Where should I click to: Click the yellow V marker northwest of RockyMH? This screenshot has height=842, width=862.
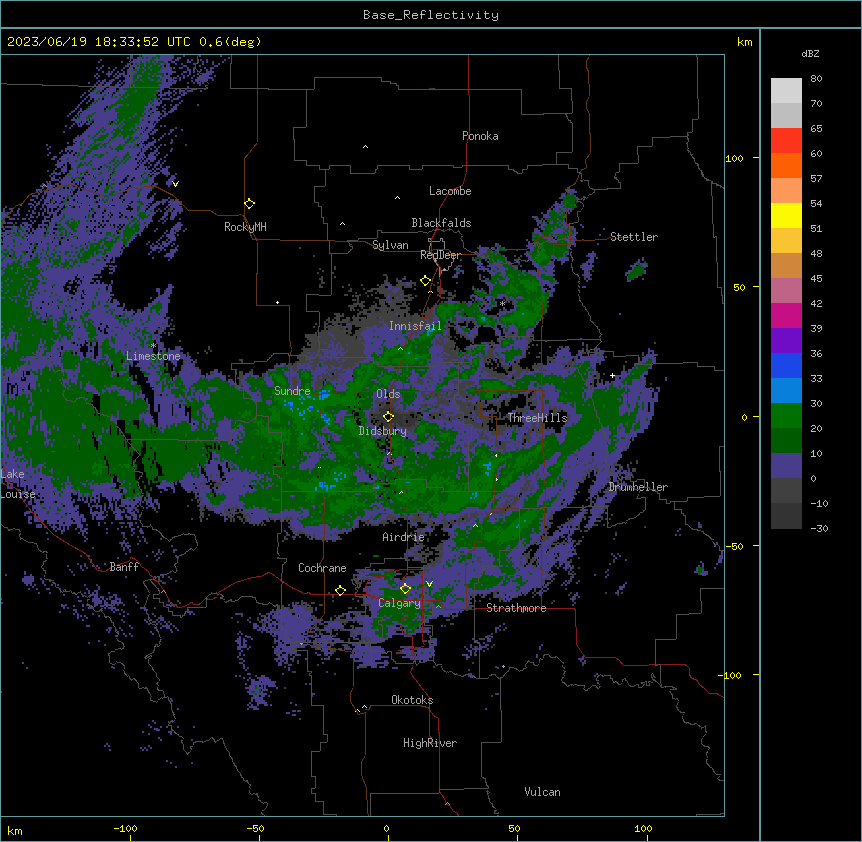click(175, 184)
